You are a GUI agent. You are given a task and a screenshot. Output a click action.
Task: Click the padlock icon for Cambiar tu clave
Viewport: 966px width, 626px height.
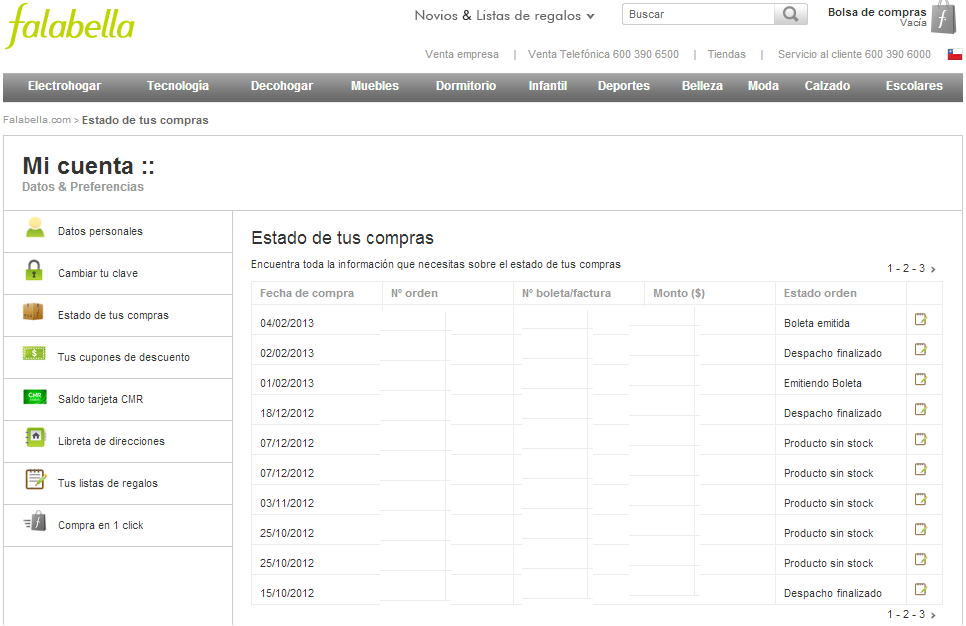click(34, 270)
